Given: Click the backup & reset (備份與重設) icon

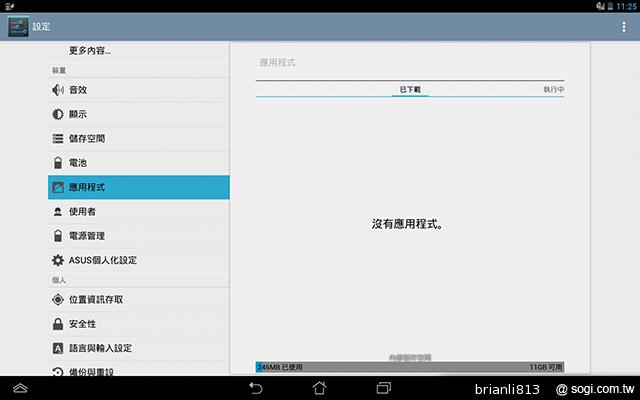Looking at the screenshot, I should [58, 371].
